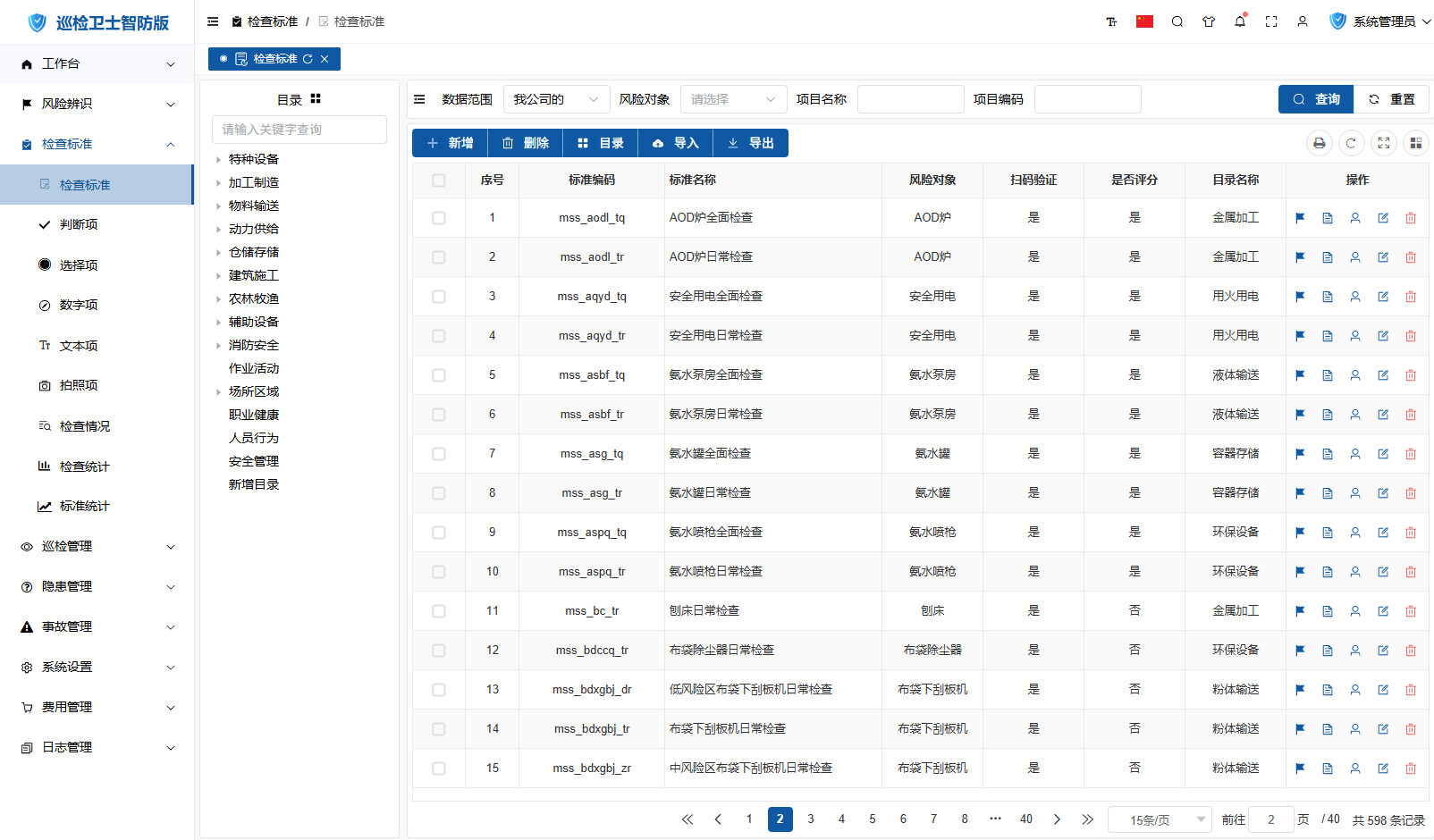
Task: Open the 检查情况 sidebar menu item
Action: [97, 426]
